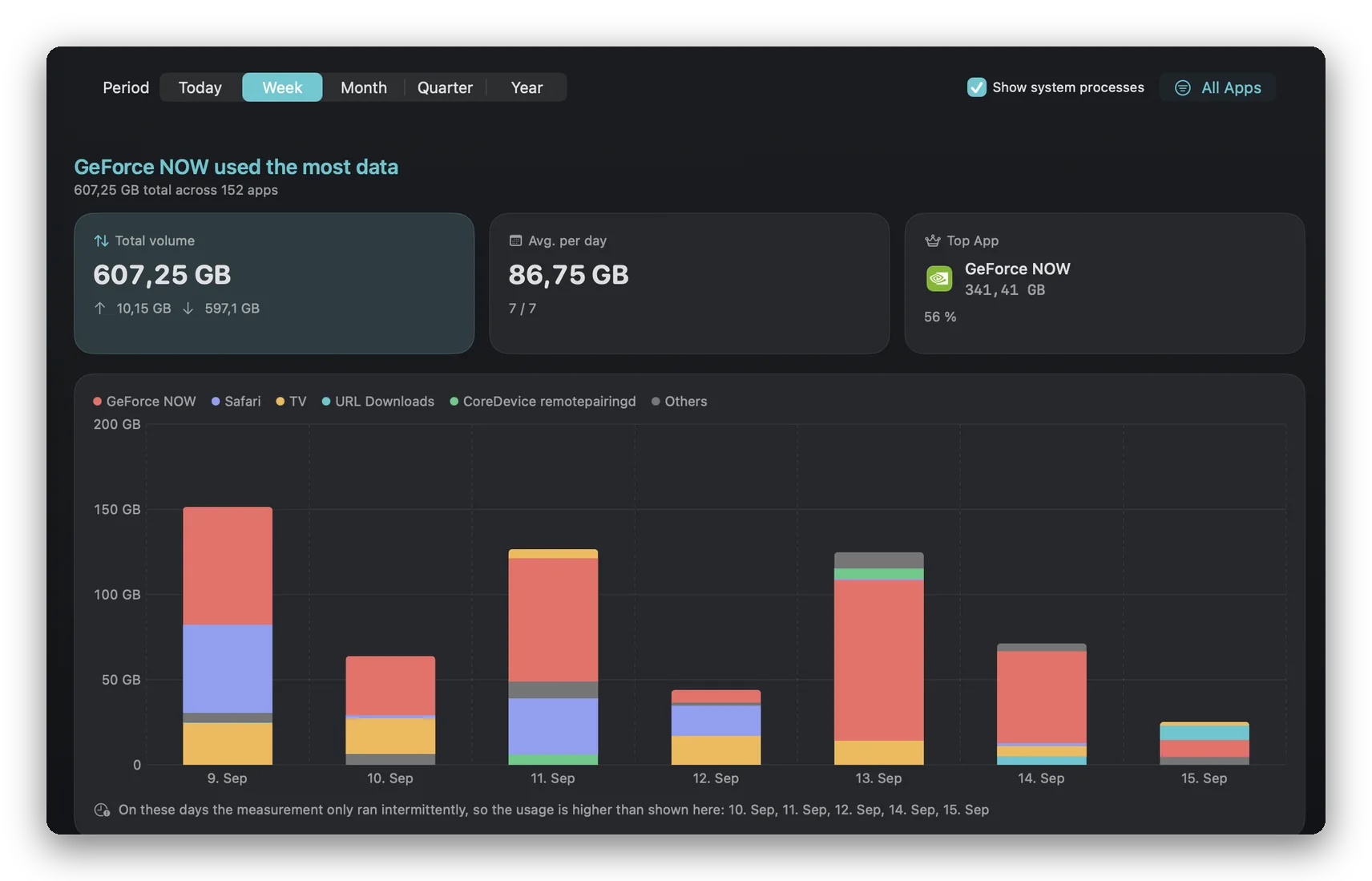This screenshot has width=1372, height=881.
Task: Click the clock info icon beside the measurement note
Action: click(102, 810)
